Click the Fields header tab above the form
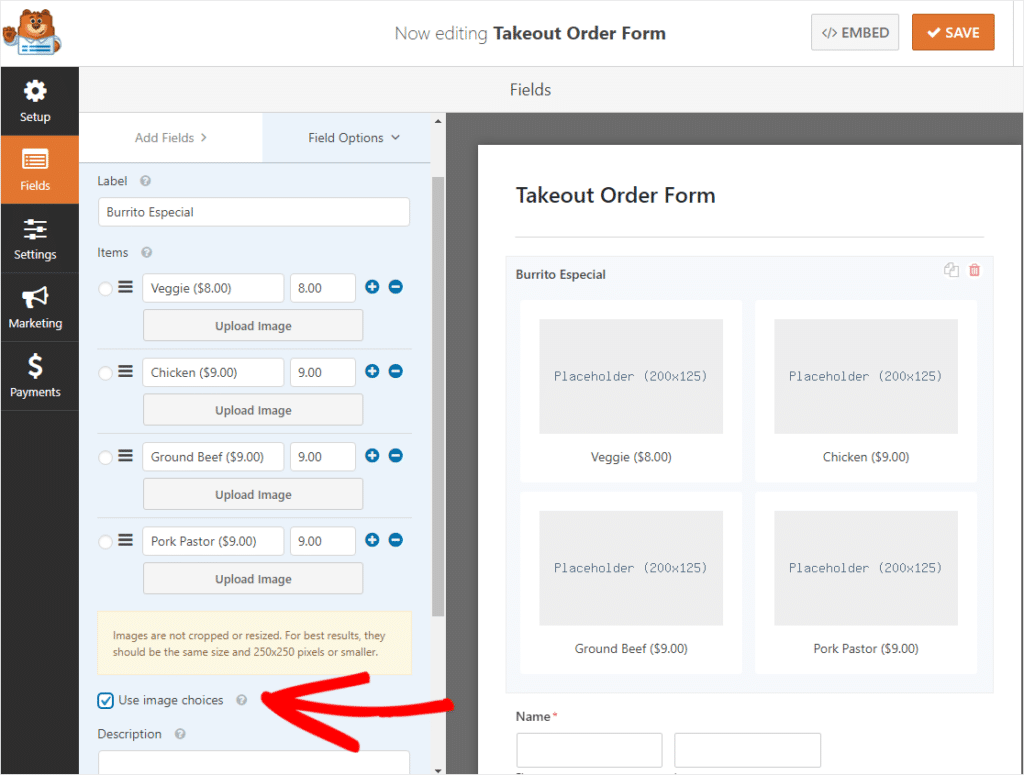This screenshot has width=1024, height=775. (530, 89)
